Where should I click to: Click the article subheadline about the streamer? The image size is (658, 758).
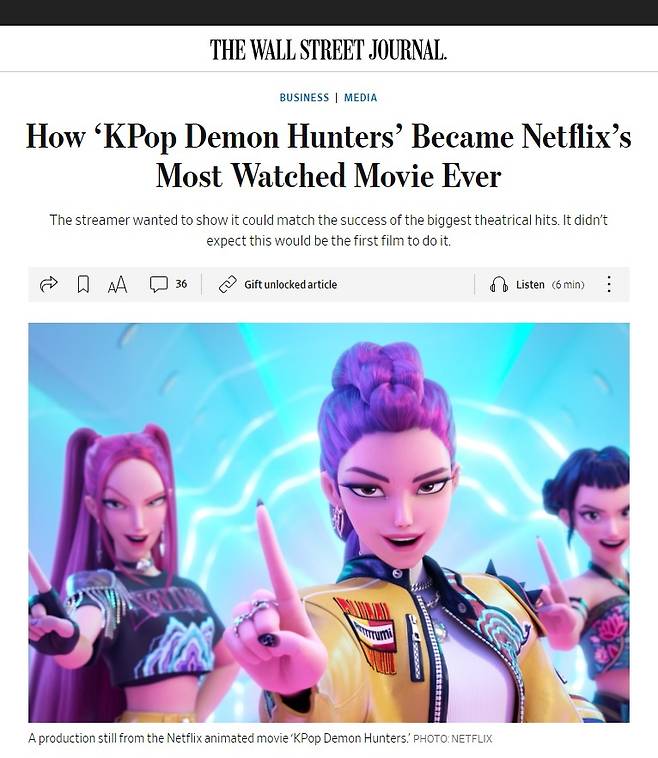[x=329, y=230]
